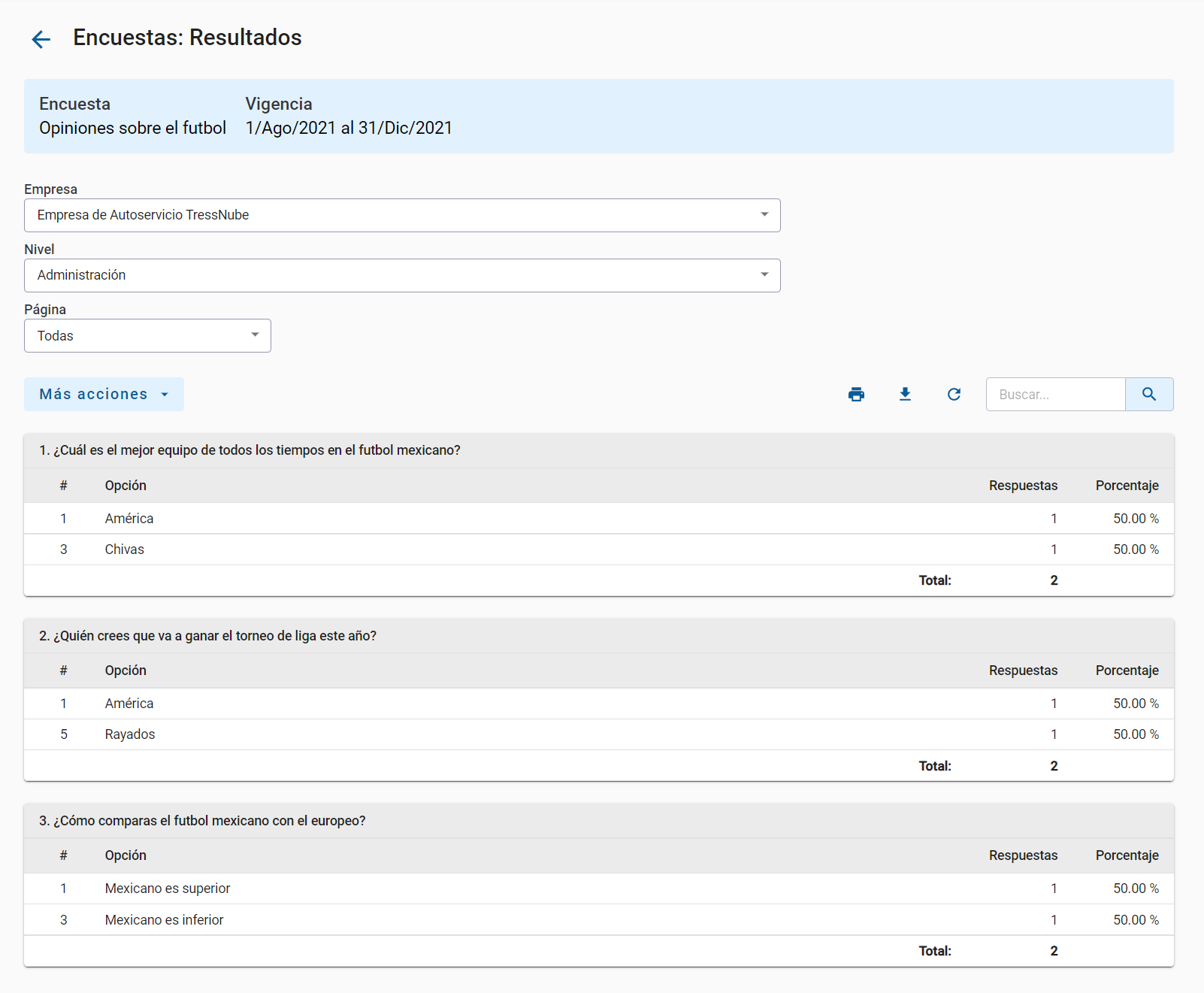Go back using the left arrow icon
The width and height of the screenshot is (1204, 993).
click(41, 39)
